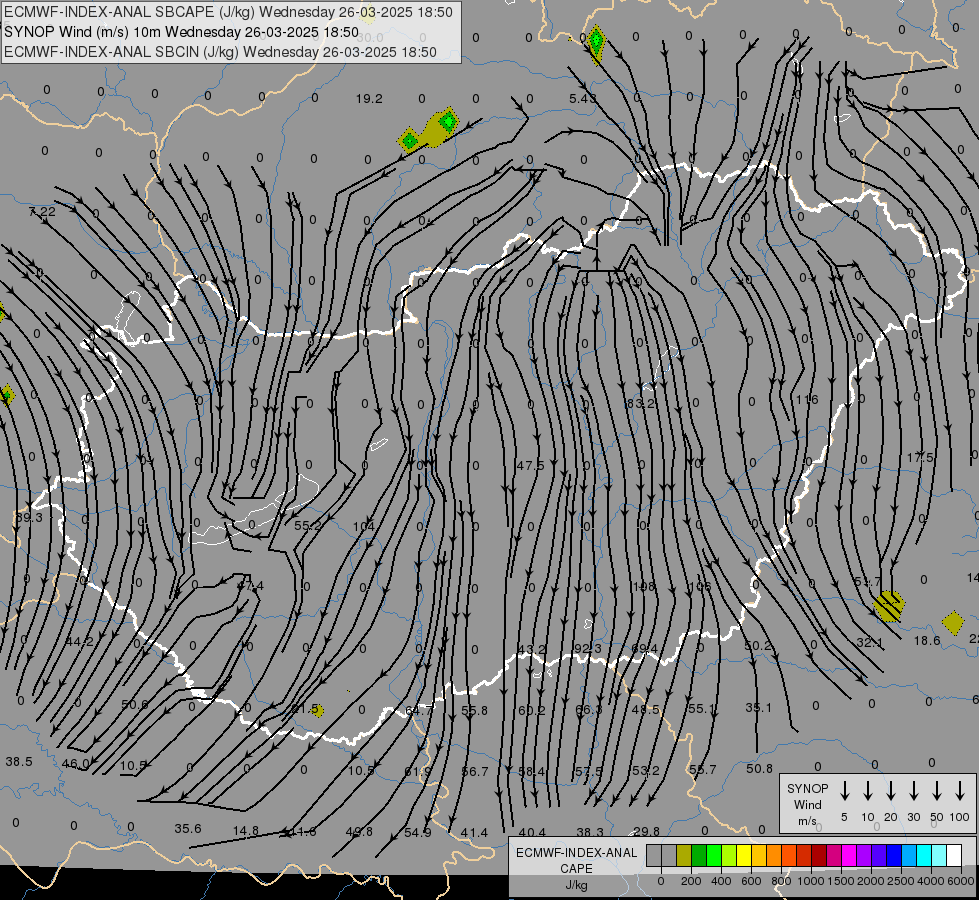Pick the pale cyan CAPE legend swatch
Screen dimensions: 979x900
938,856
